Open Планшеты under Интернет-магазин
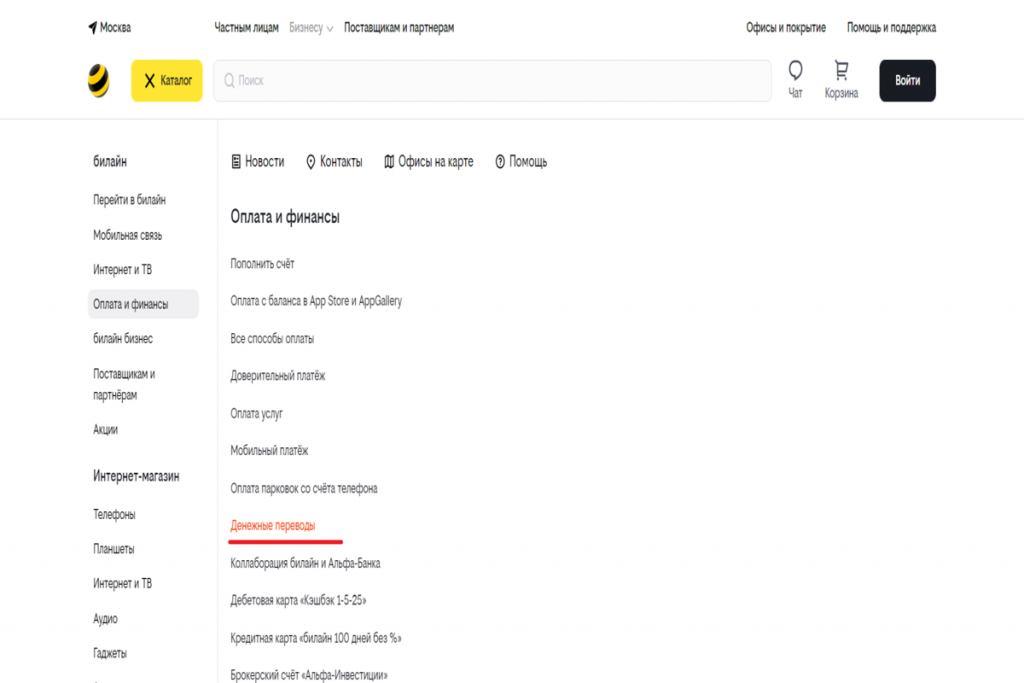Image resolution: width=1024 pixels, height=683 pixels. 113,549
